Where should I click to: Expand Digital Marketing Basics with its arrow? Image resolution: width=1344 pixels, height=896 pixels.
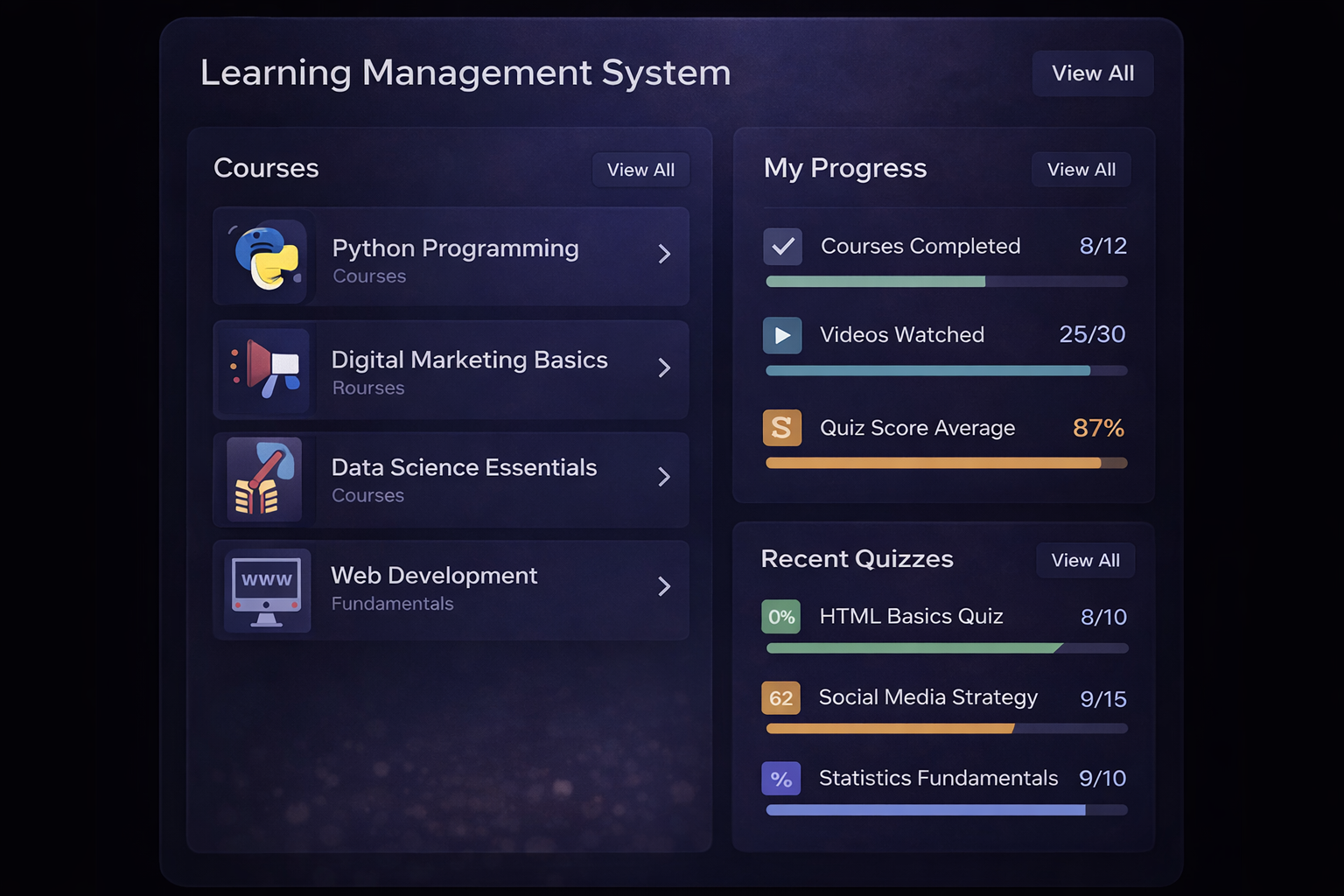[x=664, y=368]
